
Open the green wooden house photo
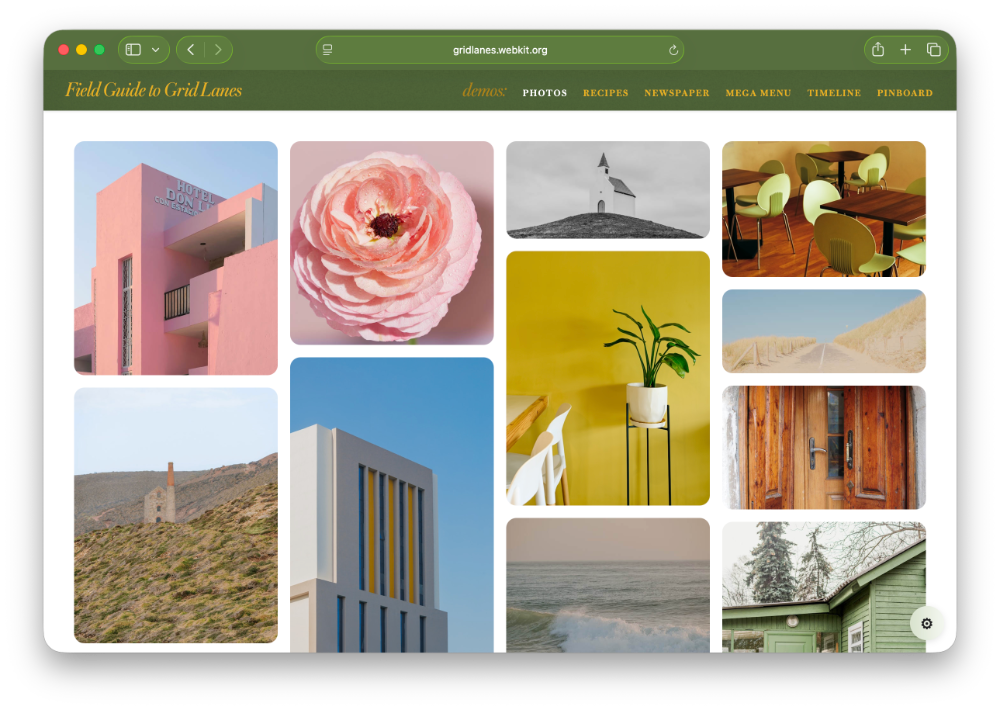pos(823,587)
